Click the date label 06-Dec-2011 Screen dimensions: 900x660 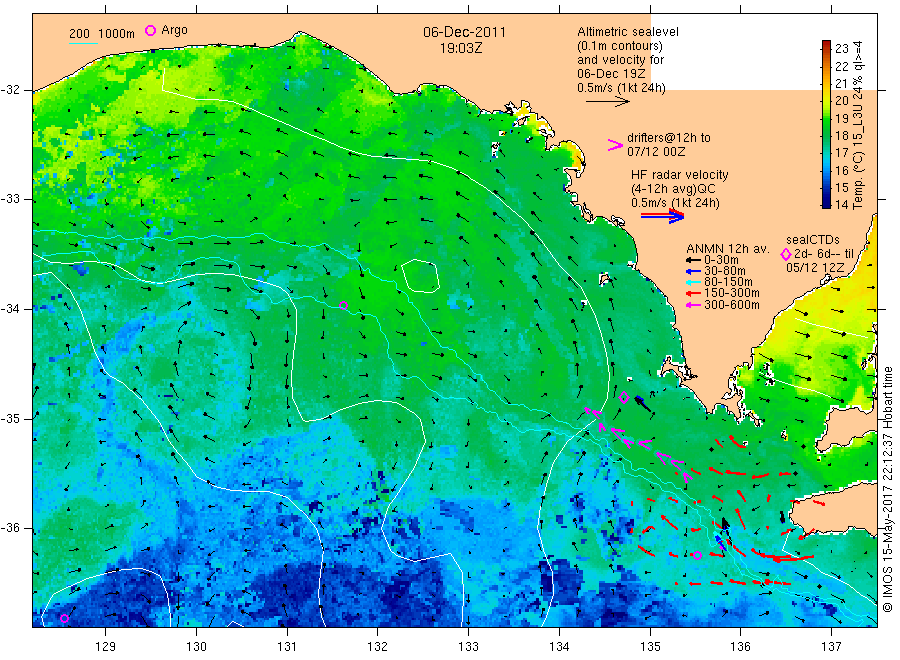pyautogui.click(x=464, y=32)
